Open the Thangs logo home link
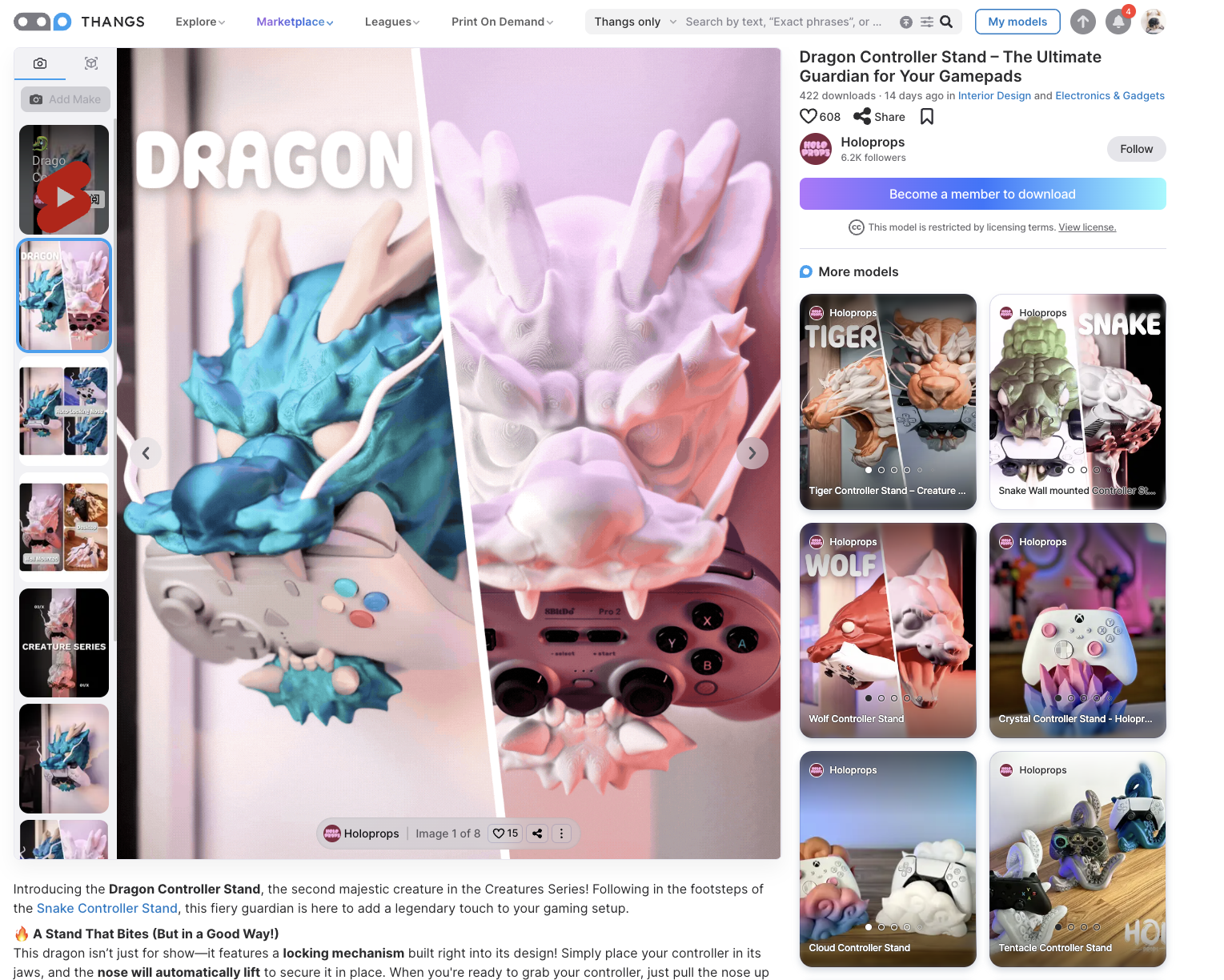The image size is (1224, 980). [79, 22]
